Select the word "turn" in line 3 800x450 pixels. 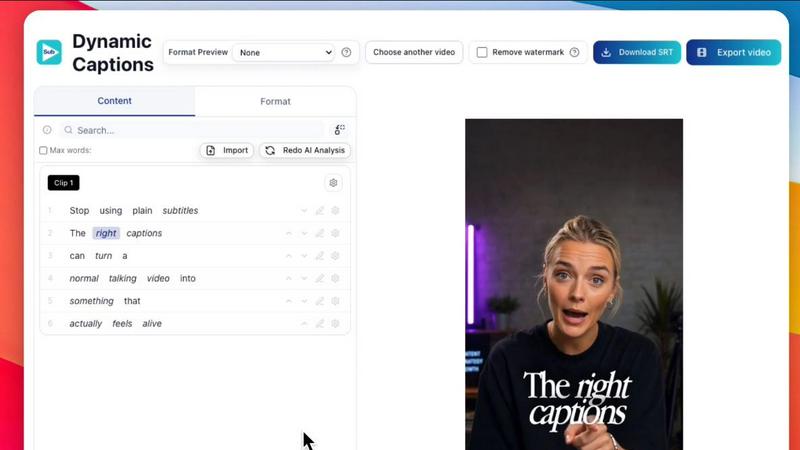[x=104, y=256]
